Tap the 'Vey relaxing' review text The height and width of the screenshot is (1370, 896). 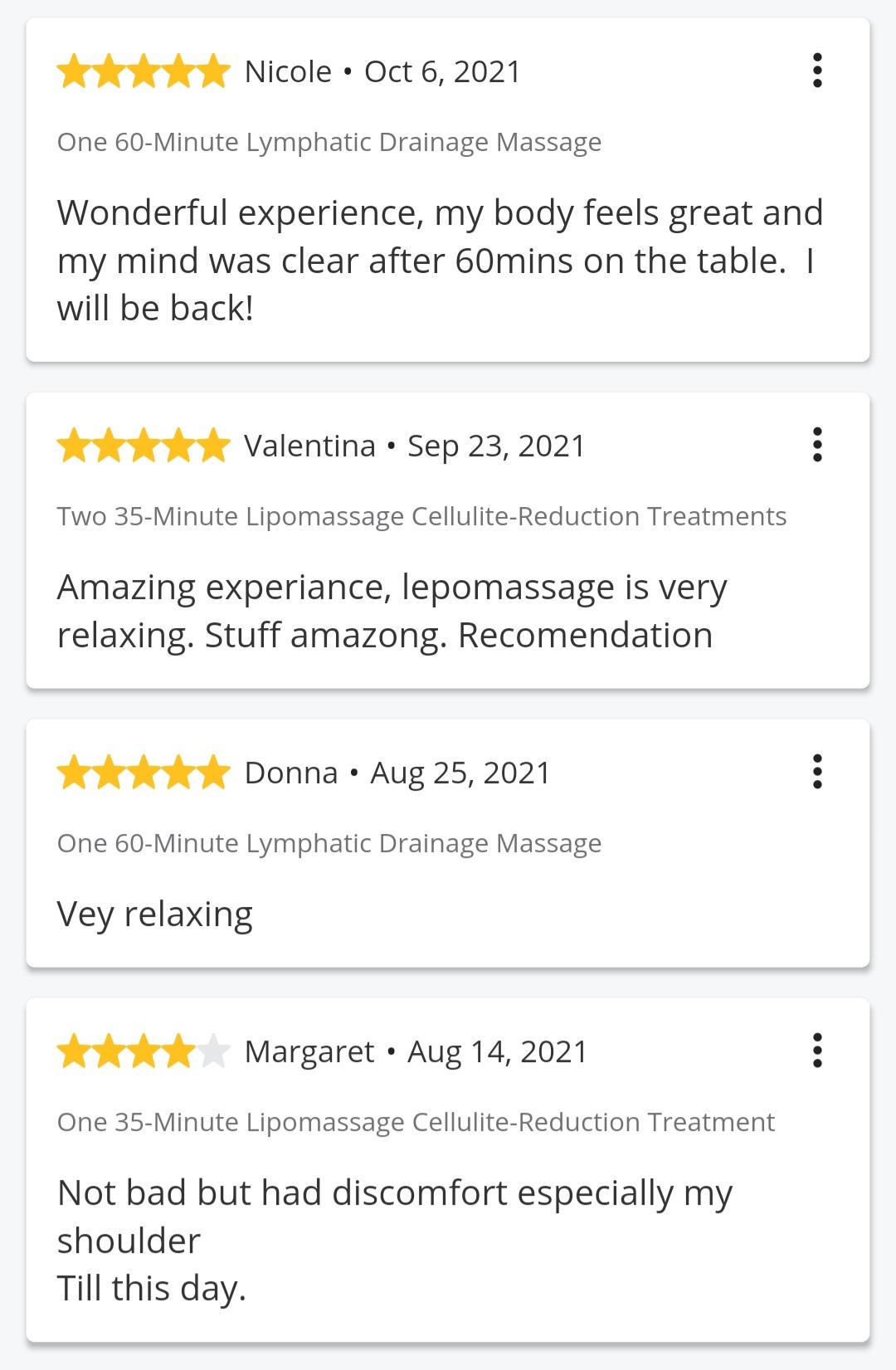(154, 914)
